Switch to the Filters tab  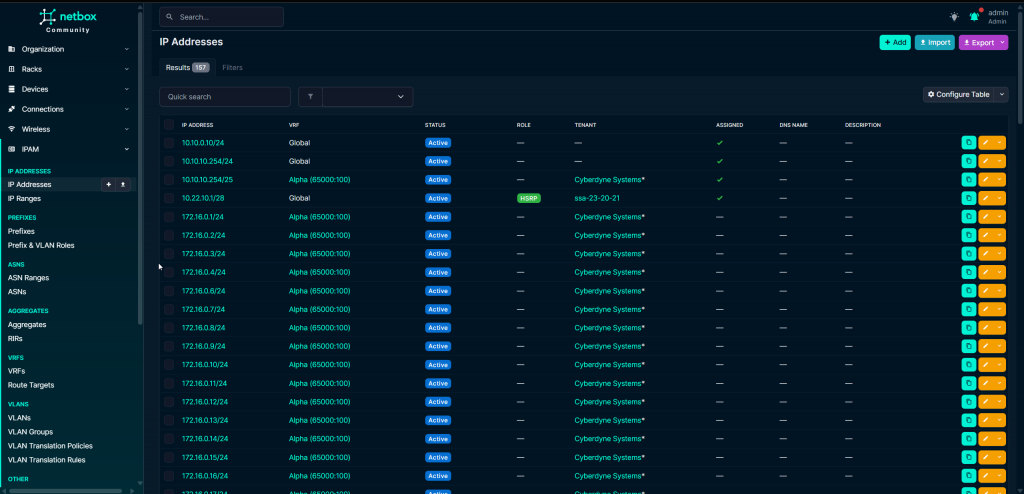pyautogui.click(x=232, y=67)
